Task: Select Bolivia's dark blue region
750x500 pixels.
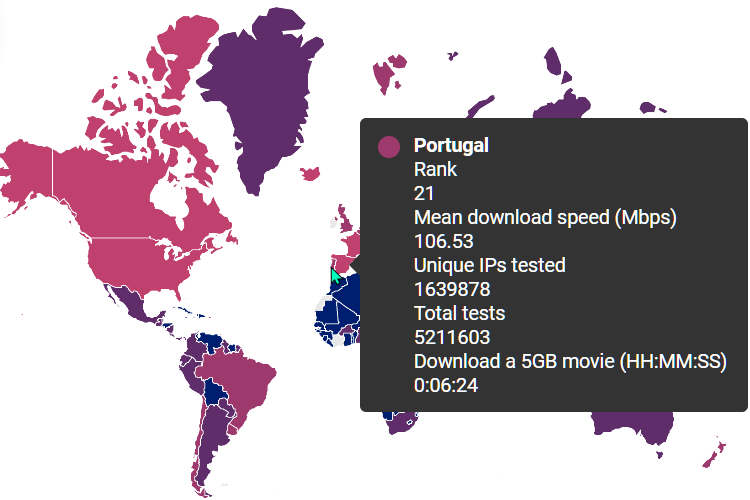Action: (214, 391)
